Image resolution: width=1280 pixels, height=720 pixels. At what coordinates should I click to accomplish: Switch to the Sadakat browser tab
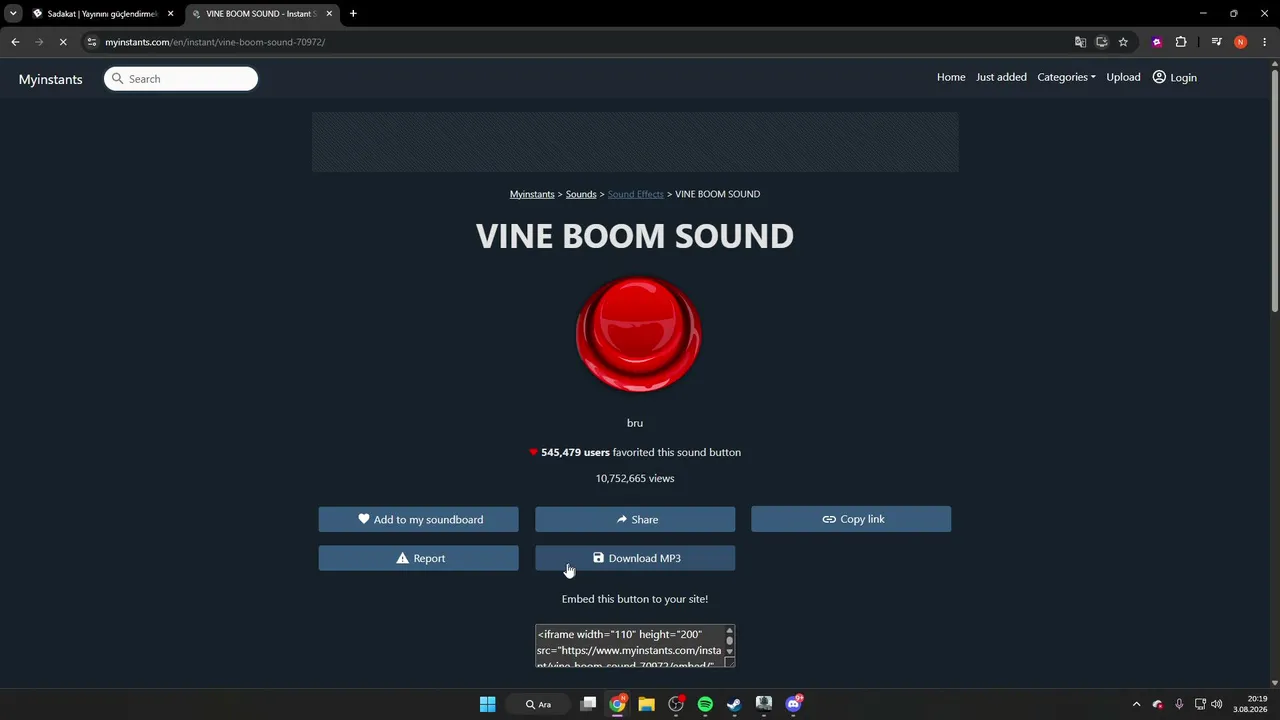[x=101, y=14]
